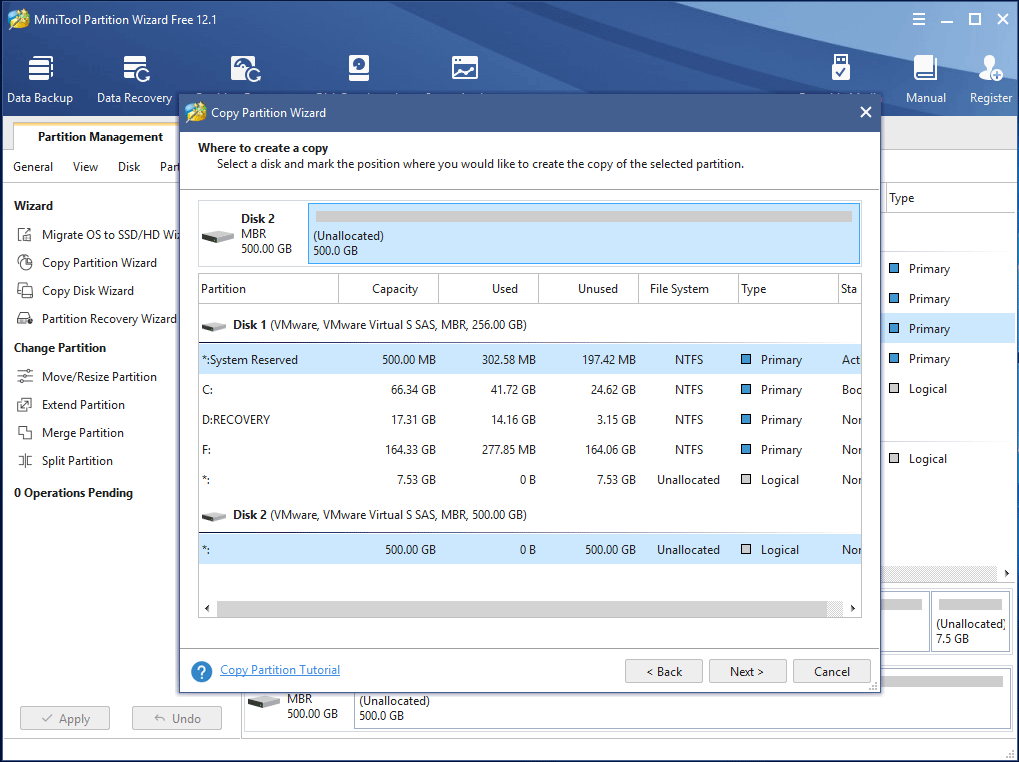1019x762 pixels.
Task: Select the 7.53 GB unallocated row
Action: 530,479
